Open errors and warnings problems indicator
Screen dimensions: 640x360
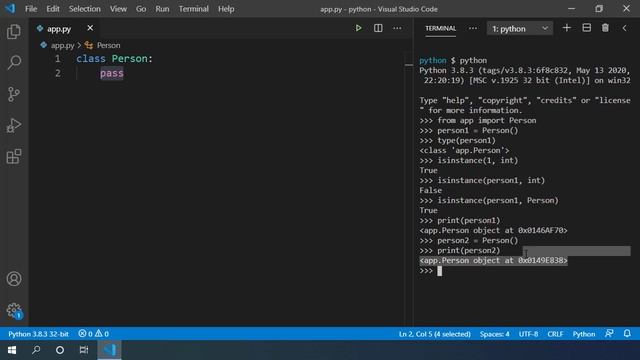pyautogui.click(x=93, y=334)
